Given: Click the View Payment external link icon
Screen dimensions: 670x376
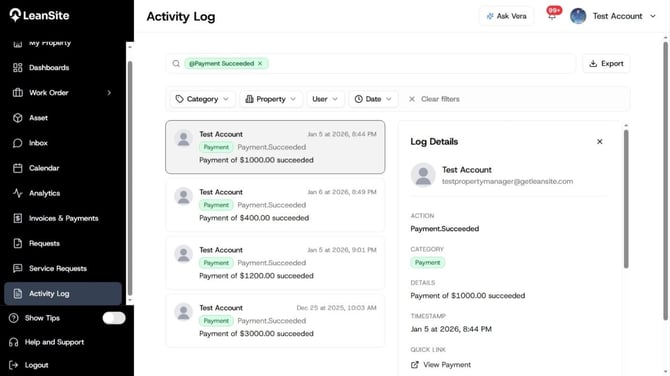Looking at the screenshot, I should (414, 365).
